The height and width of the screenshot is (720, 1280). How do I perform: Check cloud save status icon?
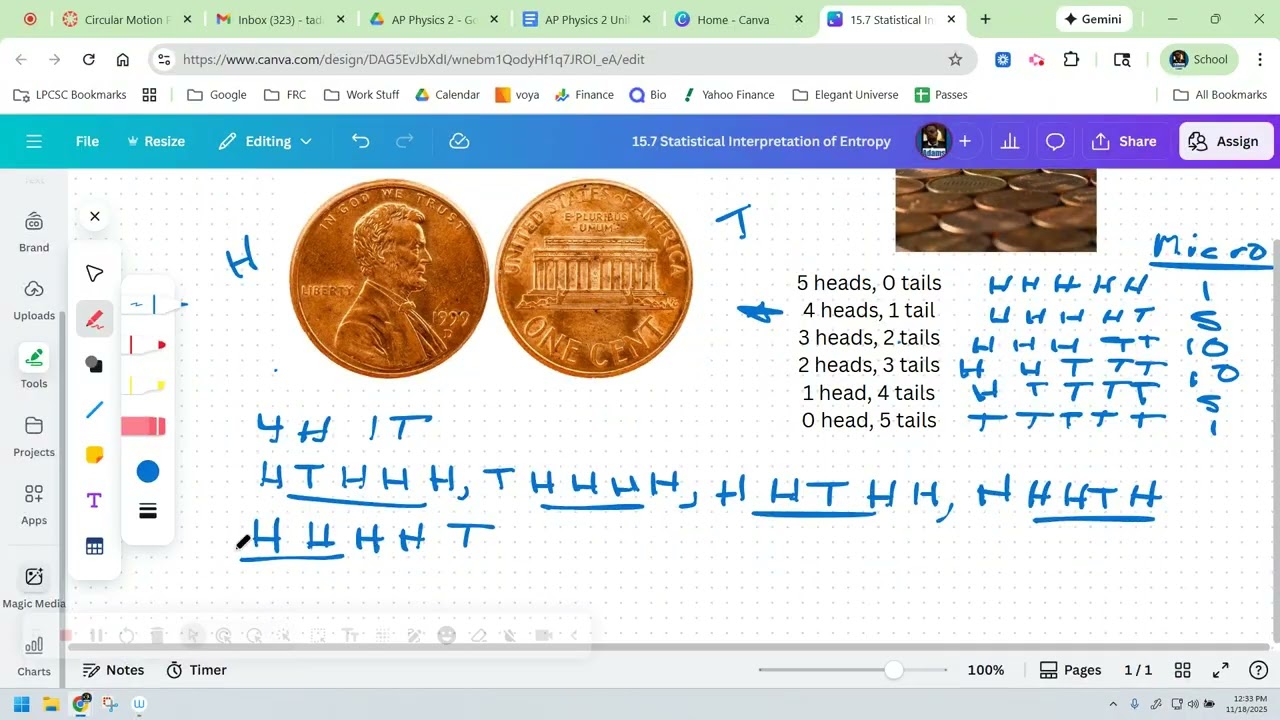(x=459, y=141)
